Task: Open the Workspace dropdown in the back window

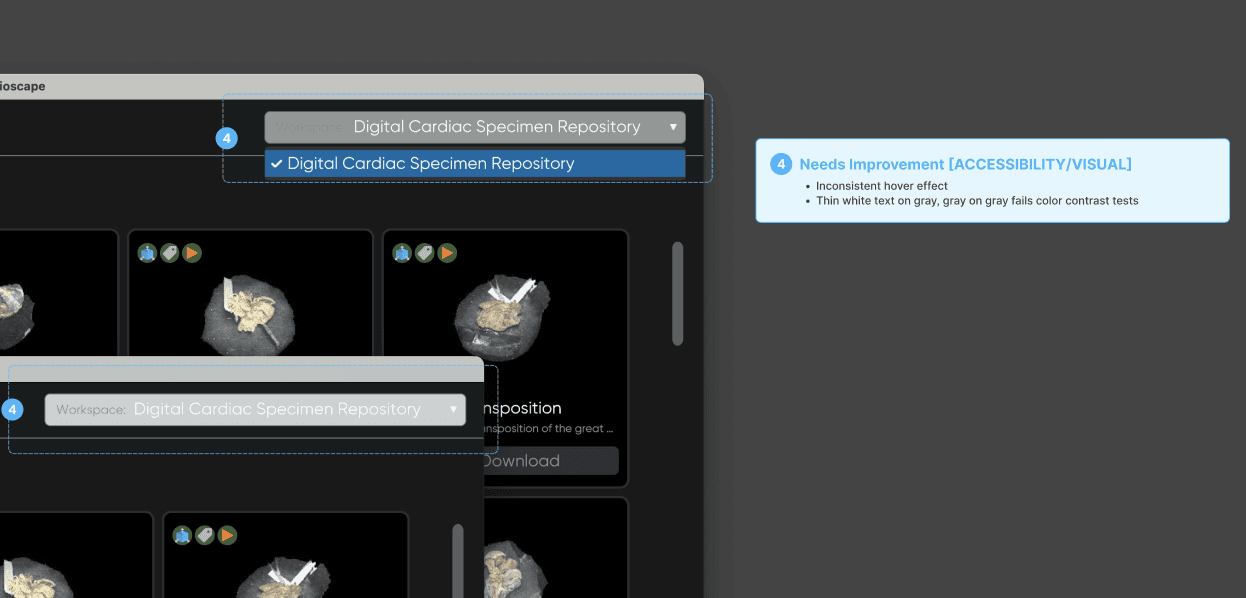Action: [475, 127]
